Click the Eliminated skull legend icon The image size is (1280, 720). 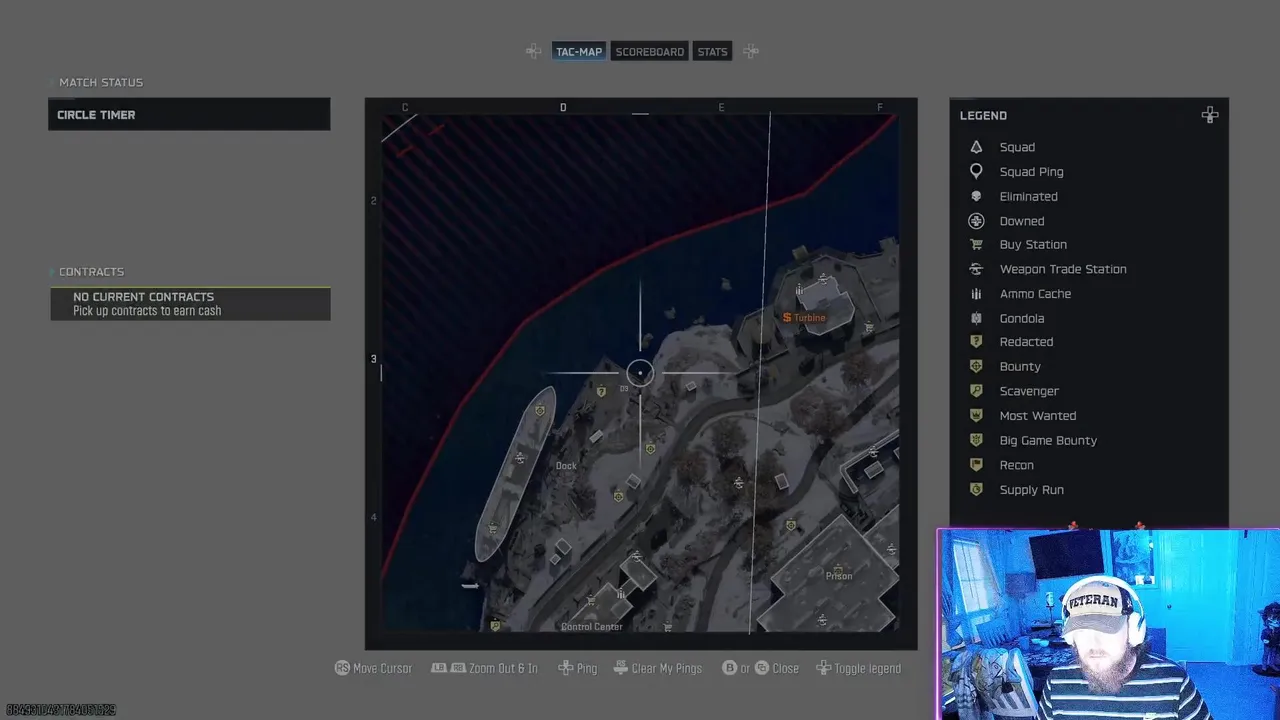pos(976,196)
